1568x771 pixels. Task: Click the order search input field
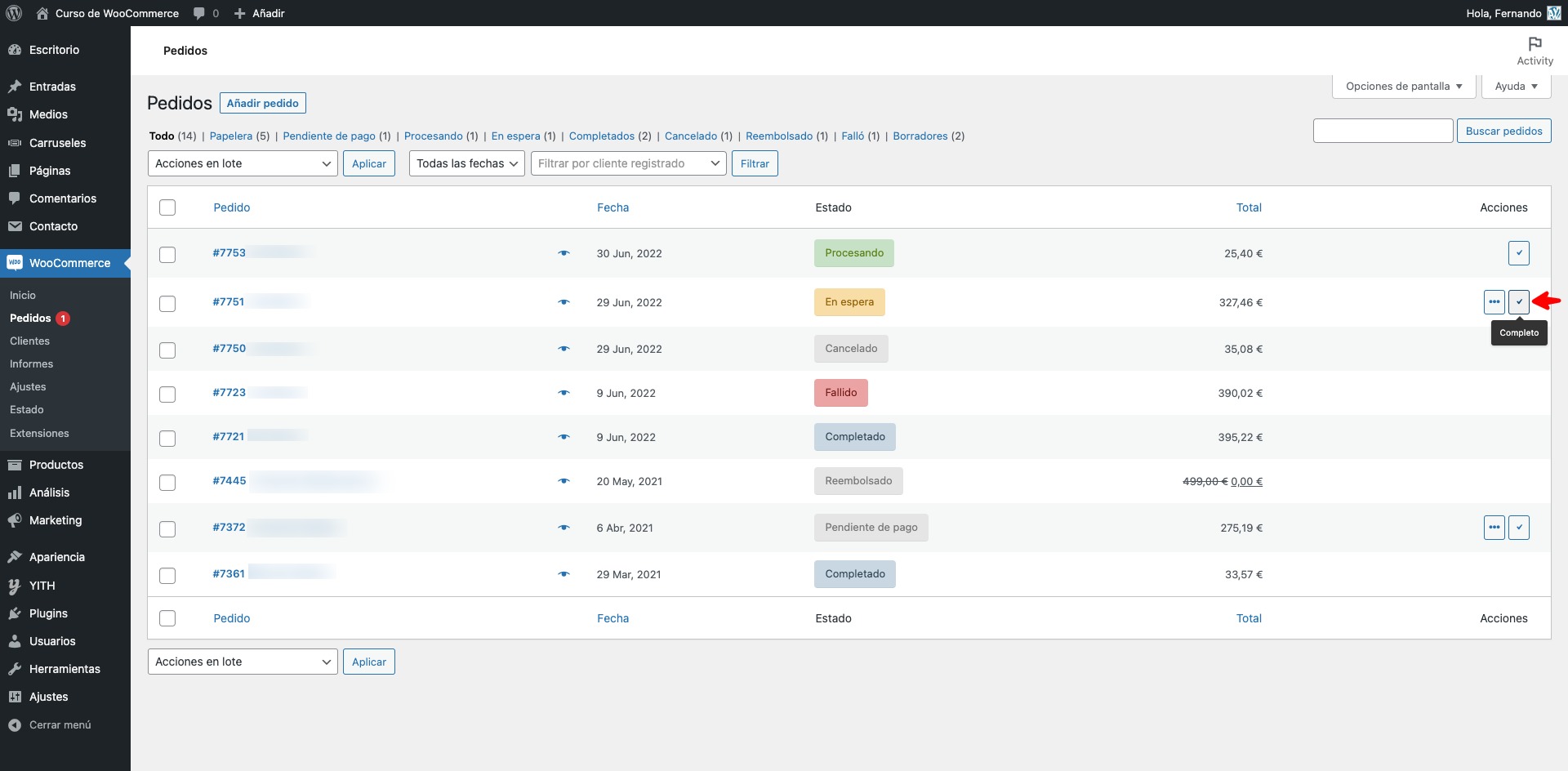click(1383, 131)
